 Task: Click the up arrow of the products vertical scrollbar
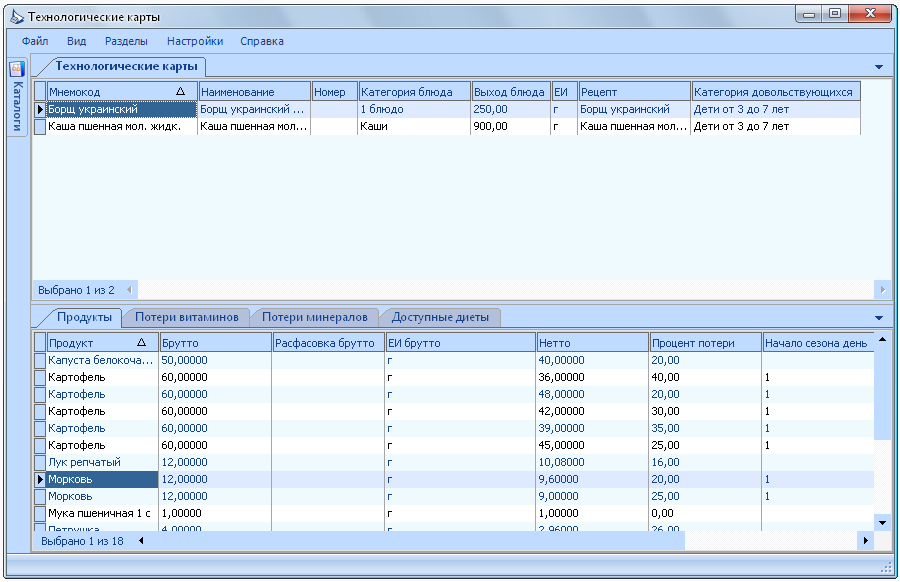pyautogui.click(x=882, y=339)
